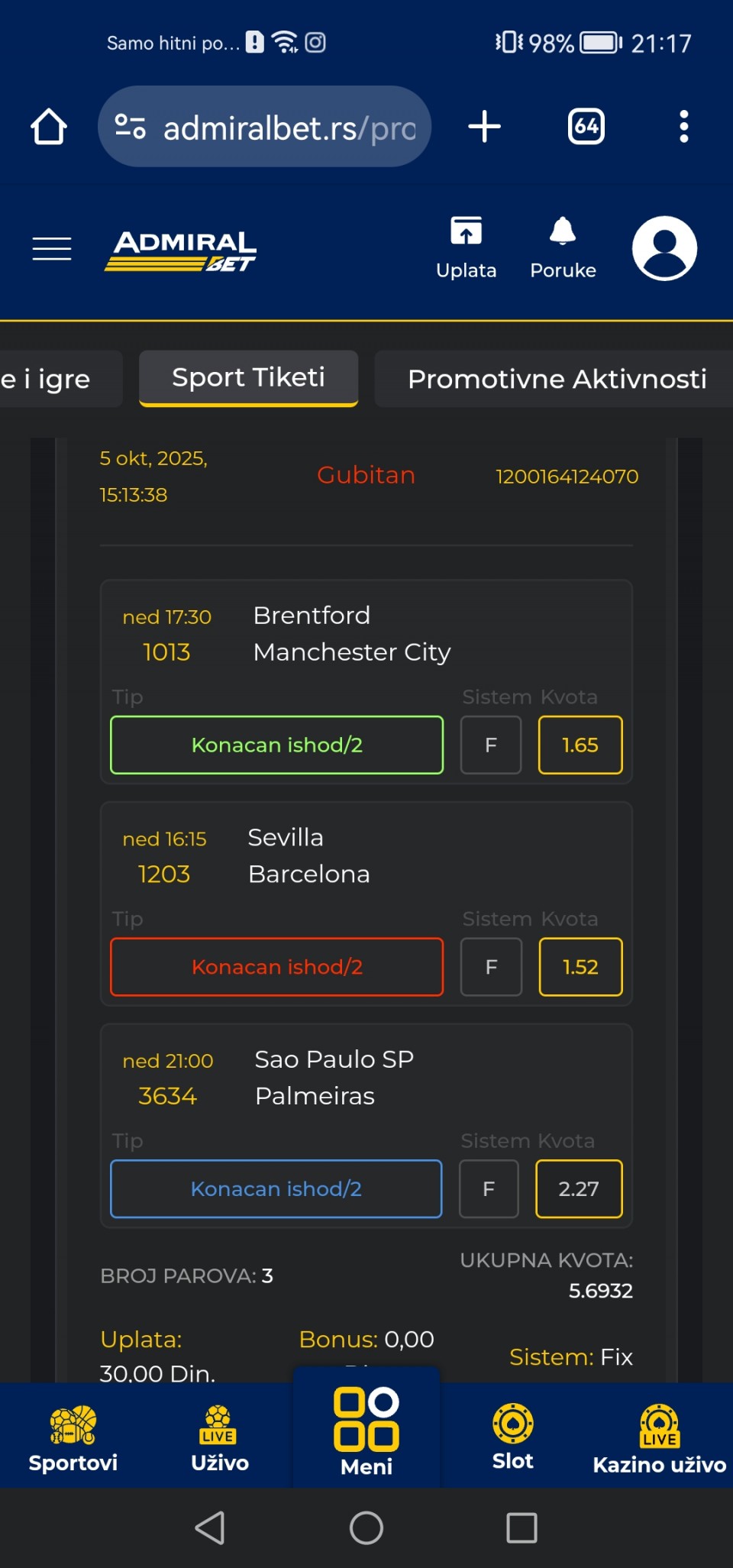
Task: Switch to Promotivne Aktivnosti tab
Action: [x=557, y=379]
